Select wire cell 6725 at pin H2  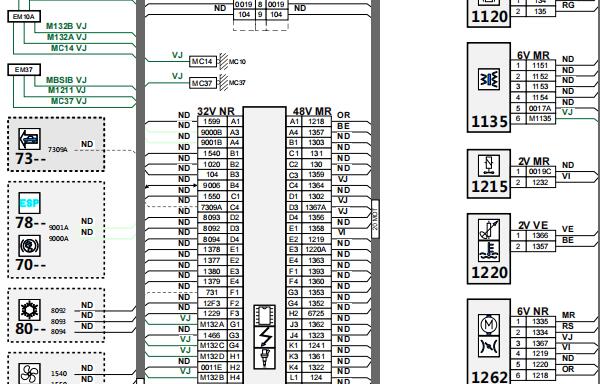317,314
